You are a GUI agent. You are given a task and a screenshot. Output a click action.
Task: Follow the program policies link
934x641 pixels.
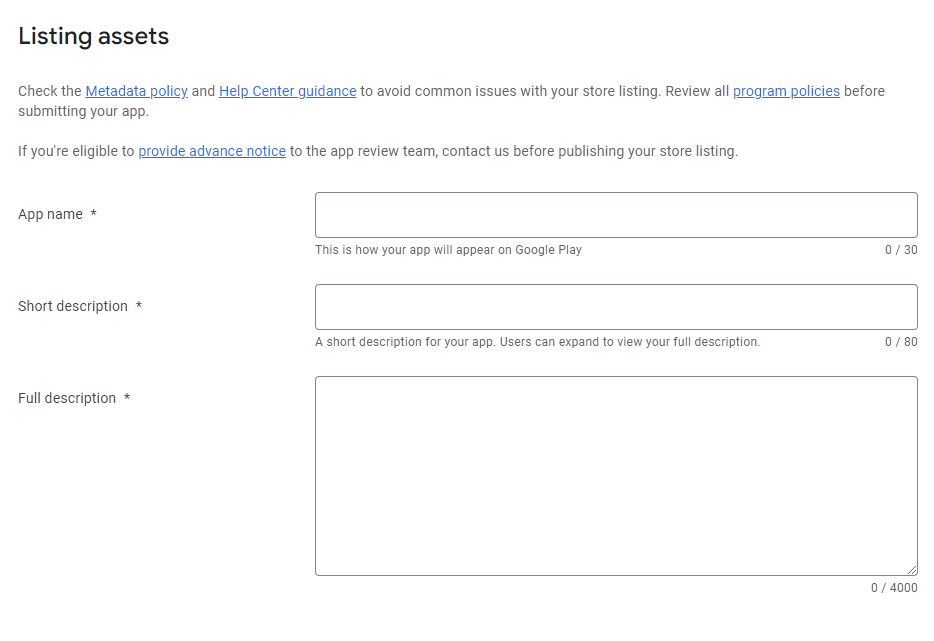point(786,91)
